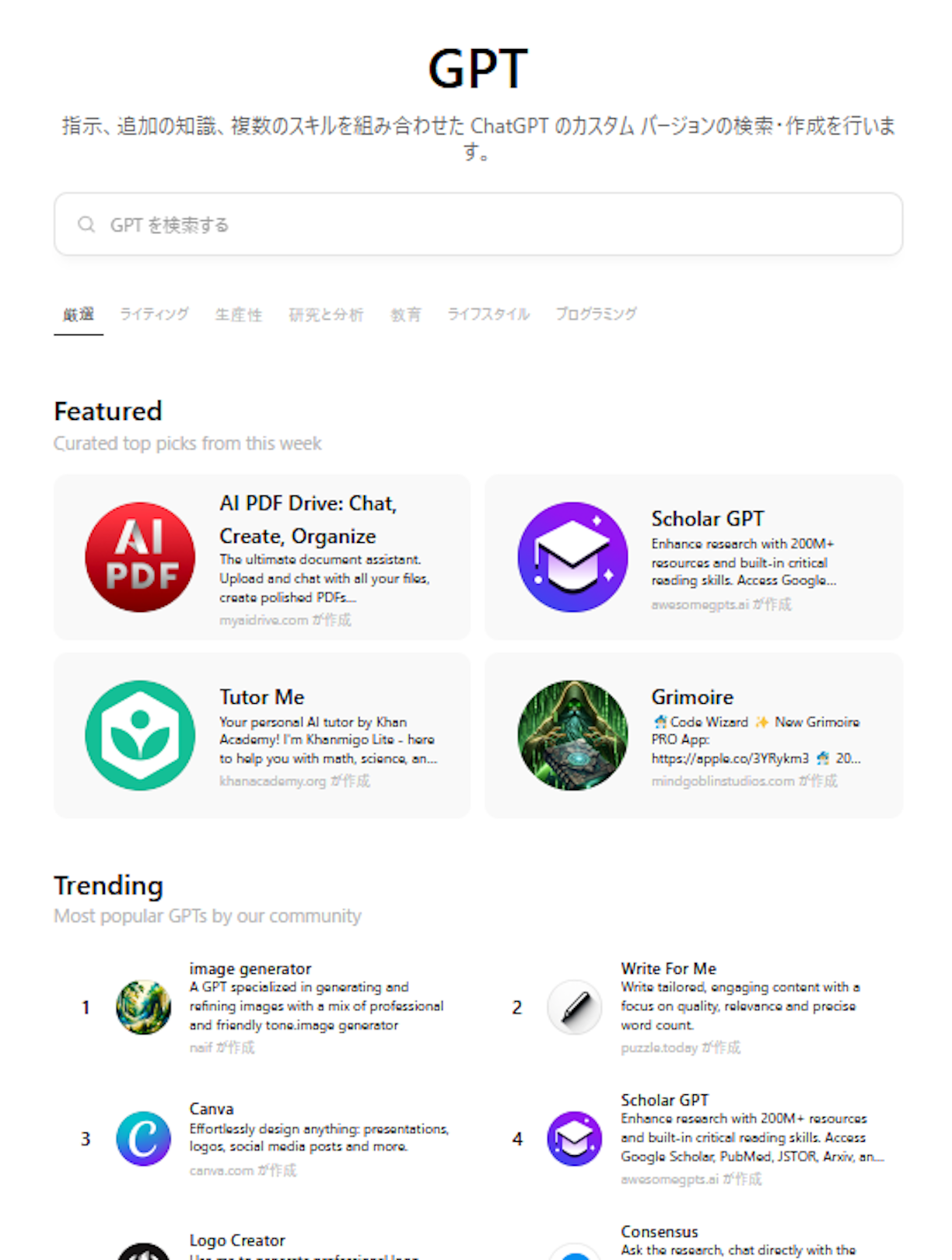952x1260 pixels.
Task: Click the Canva description text
Action: [x=319, y=1137]
